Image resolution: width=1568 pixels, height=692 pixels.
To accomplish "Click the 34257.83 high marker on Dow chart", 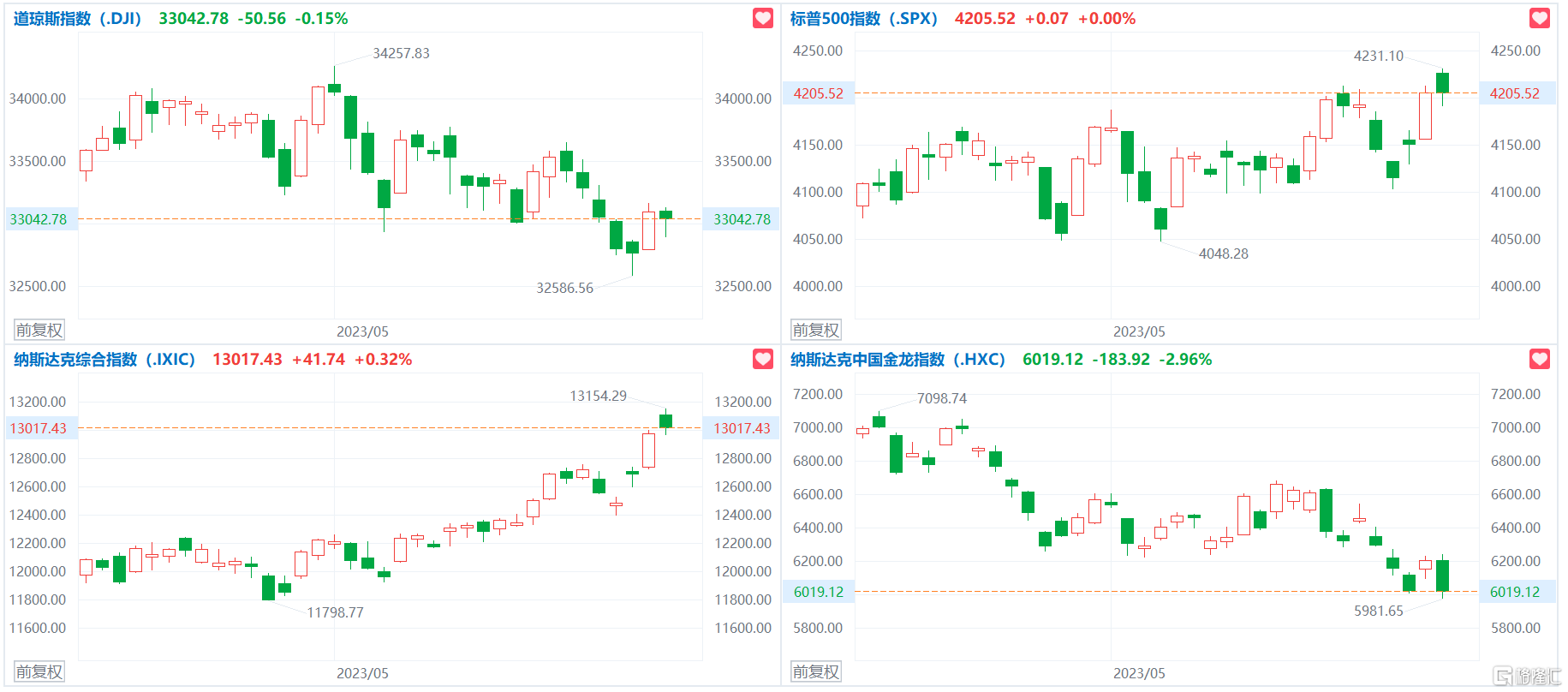I will (x=401, y=53).
